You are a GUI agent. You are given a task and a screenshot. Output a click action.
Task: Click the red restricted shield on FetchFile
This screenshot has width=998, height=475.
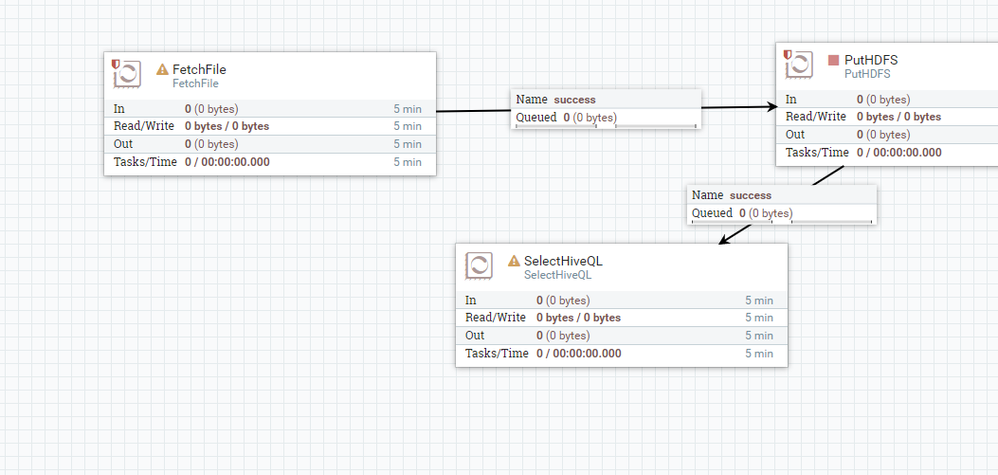117,63
